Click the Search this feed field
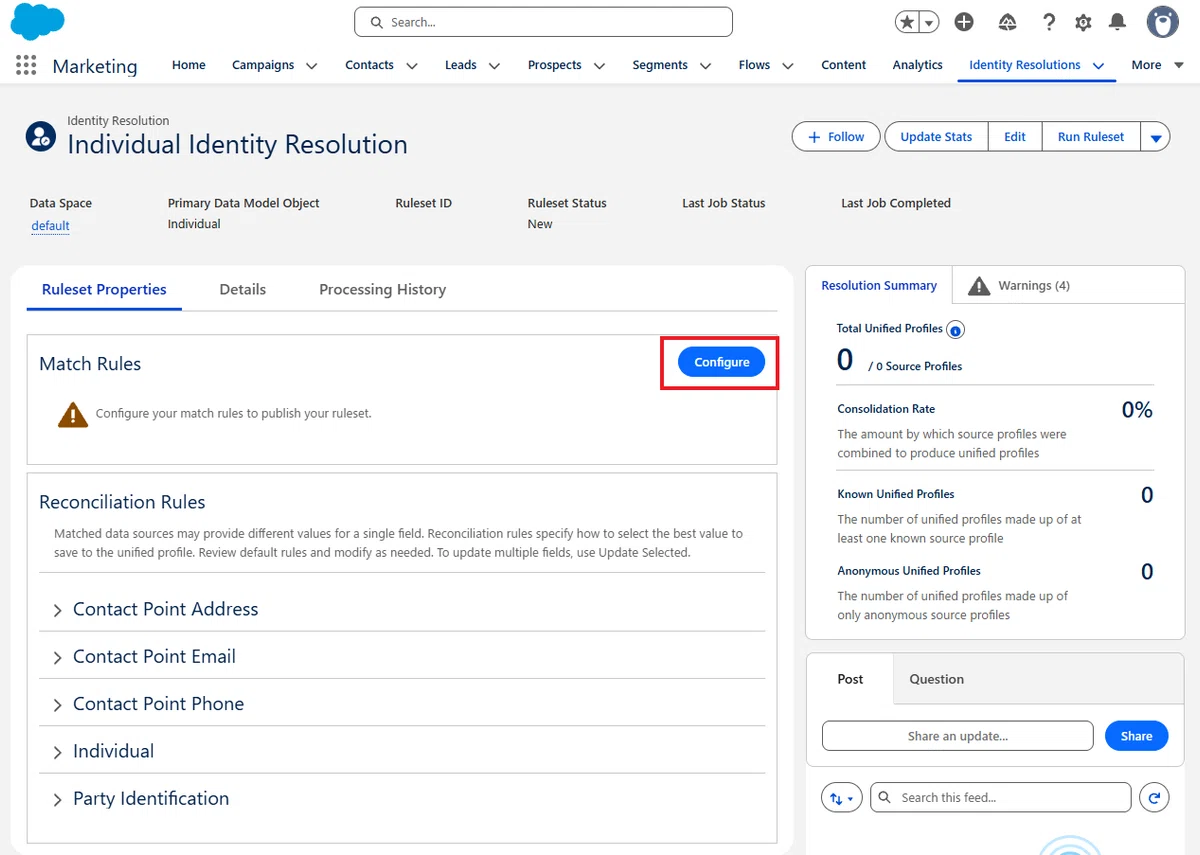The image size is (1200, 855). coord(1000,798)
